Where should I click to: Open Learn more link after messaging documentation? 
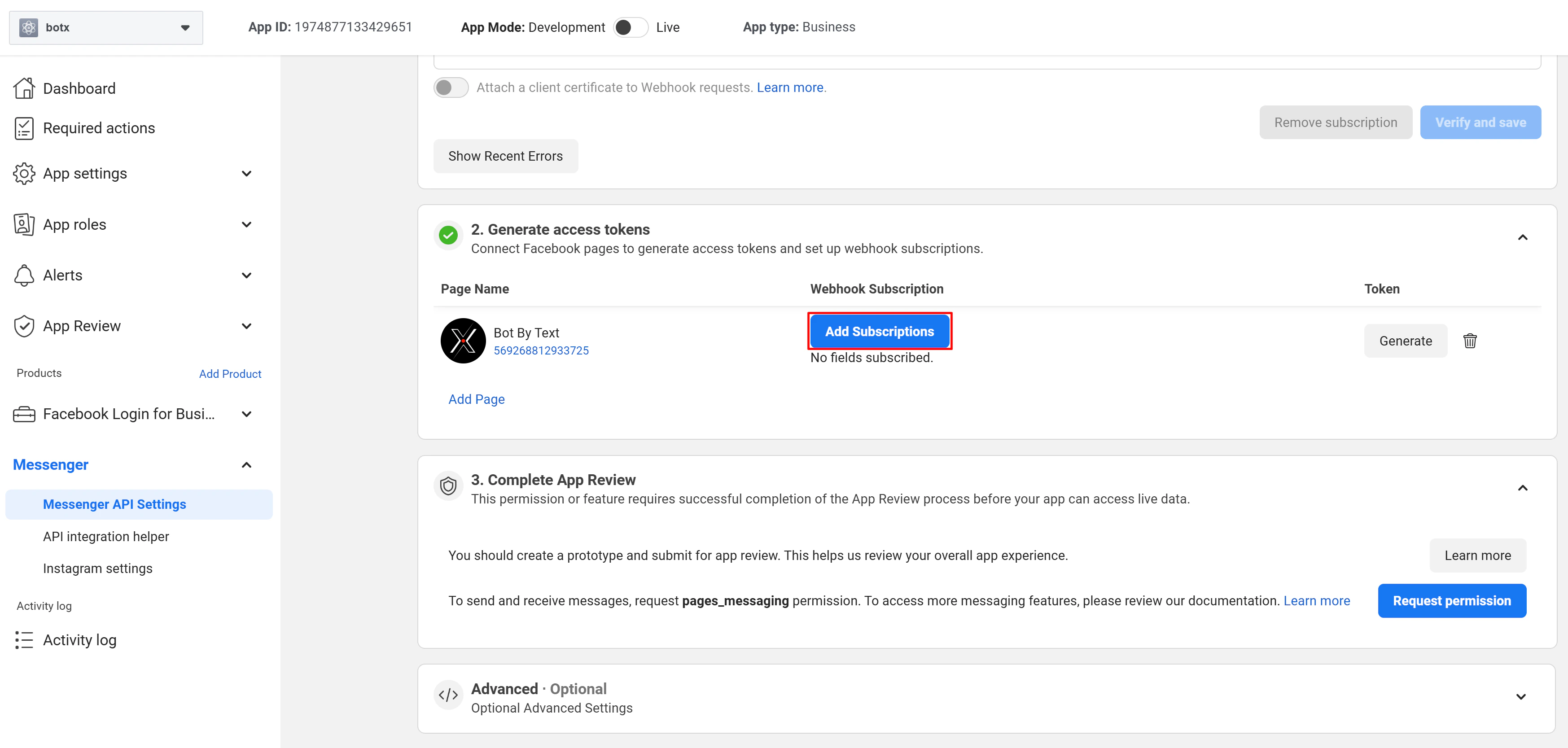click(1317, 601)
